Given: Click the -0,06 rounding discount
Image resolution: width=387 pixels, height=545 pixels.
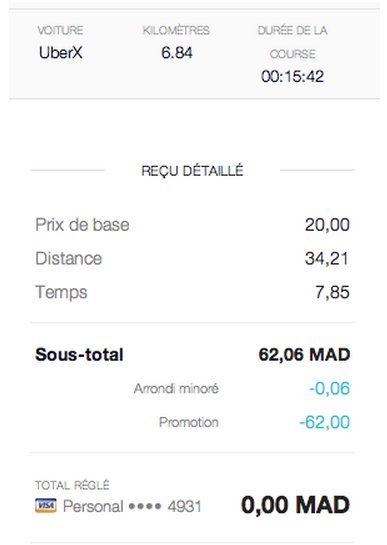Looking at the screenshot, I should point(329,388).
